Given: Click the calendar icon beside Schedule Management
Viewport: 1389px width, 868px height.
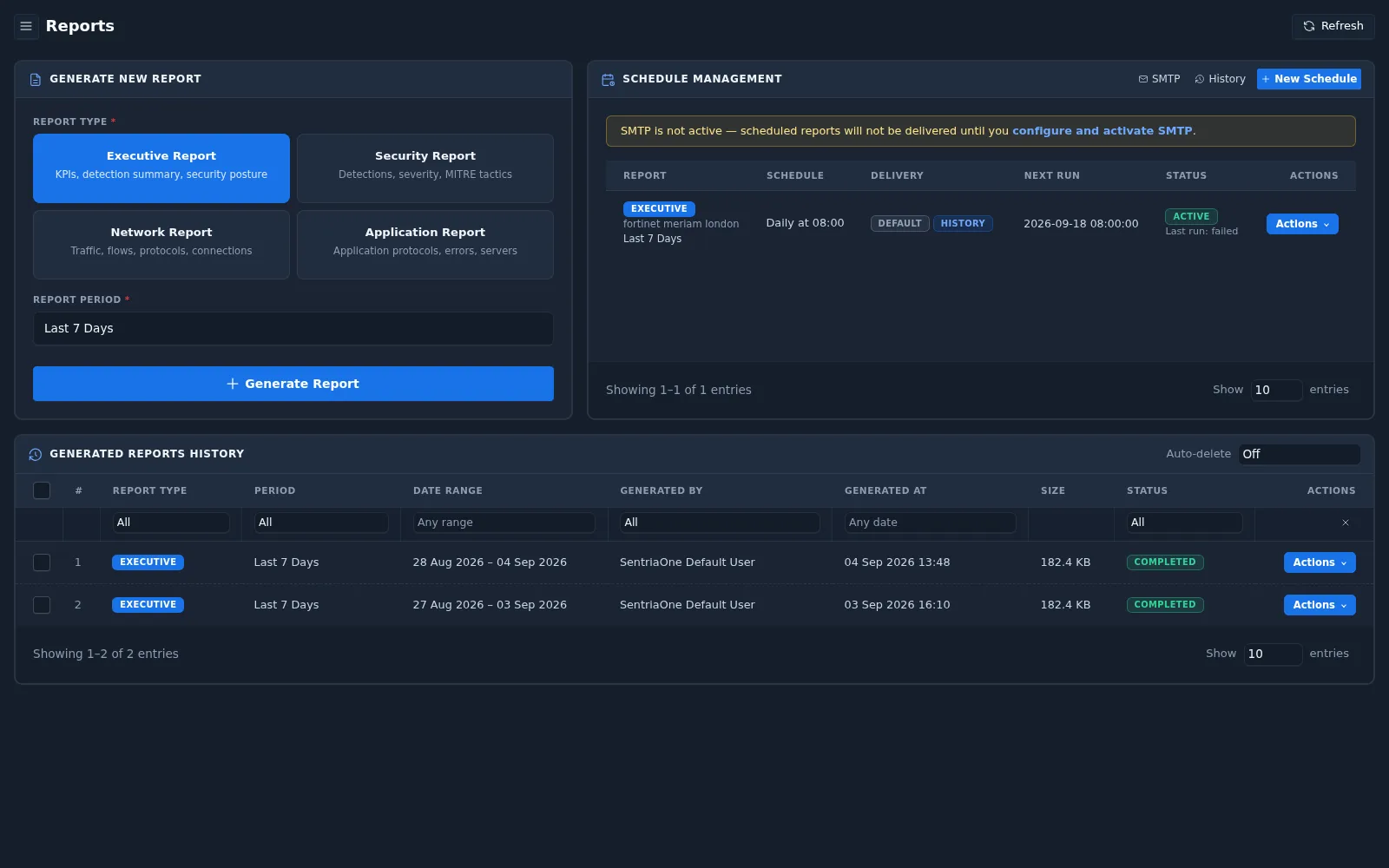Looking at the screenshot, I should point(608,79).
